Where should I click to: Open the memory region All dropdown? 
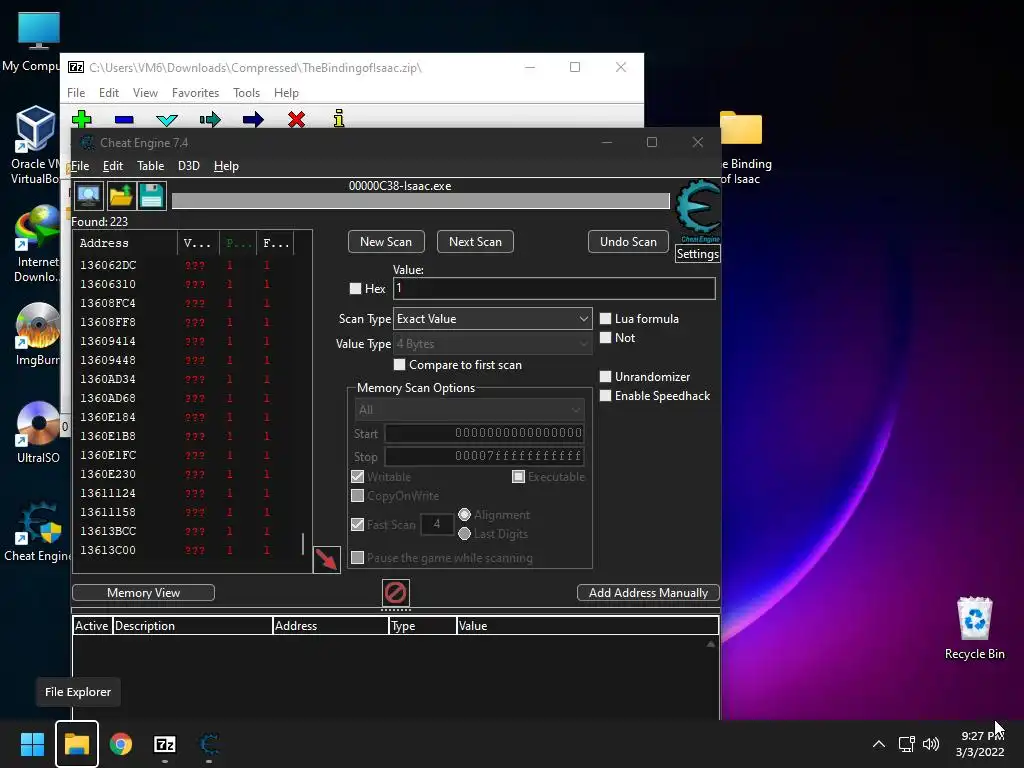click(469, 410)
